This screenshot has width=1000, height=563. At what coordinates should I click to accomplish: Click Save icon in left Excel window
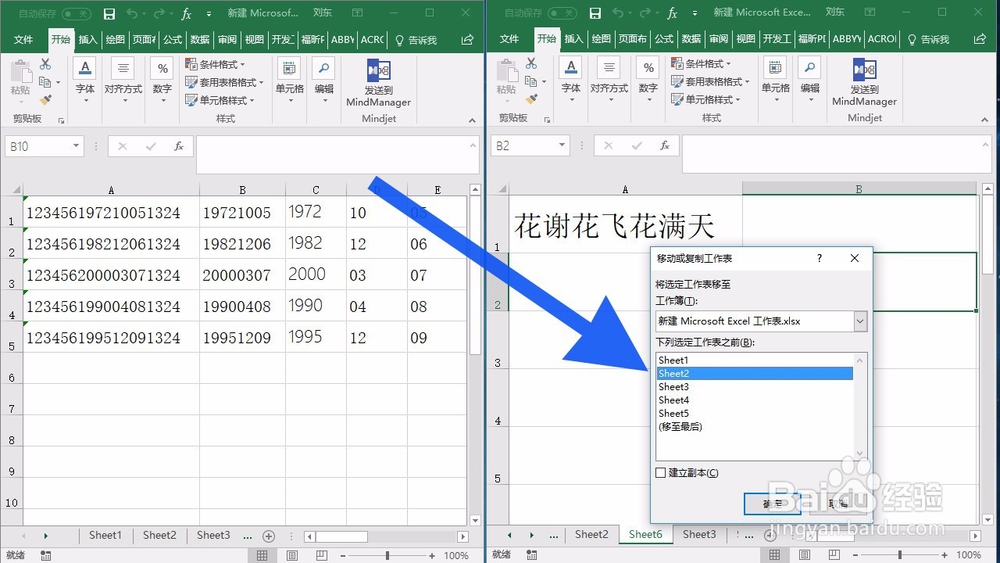(109, 13)
